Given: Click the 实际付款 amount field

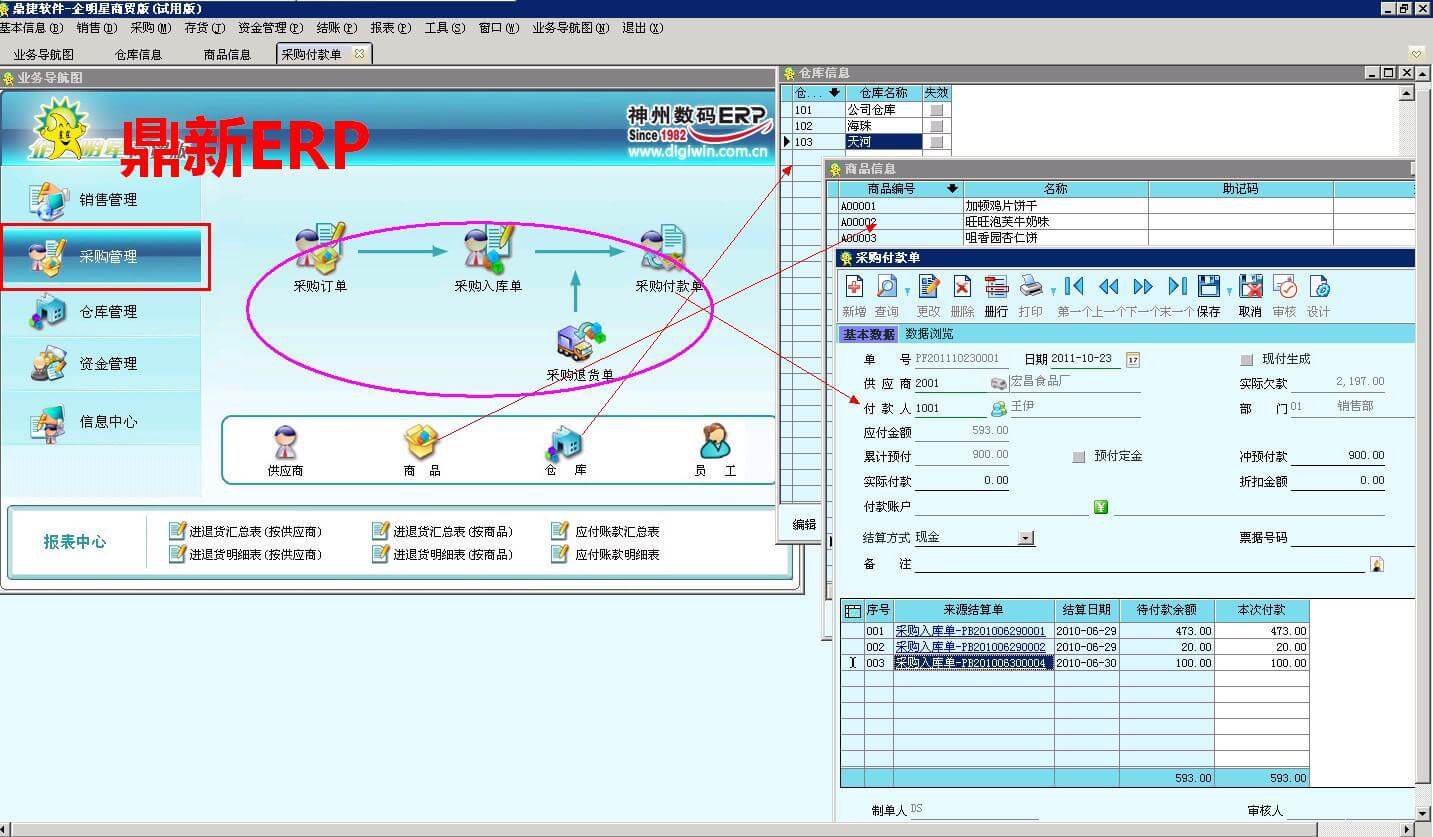Looking at the screenshot, I should [x=962, y=481].
